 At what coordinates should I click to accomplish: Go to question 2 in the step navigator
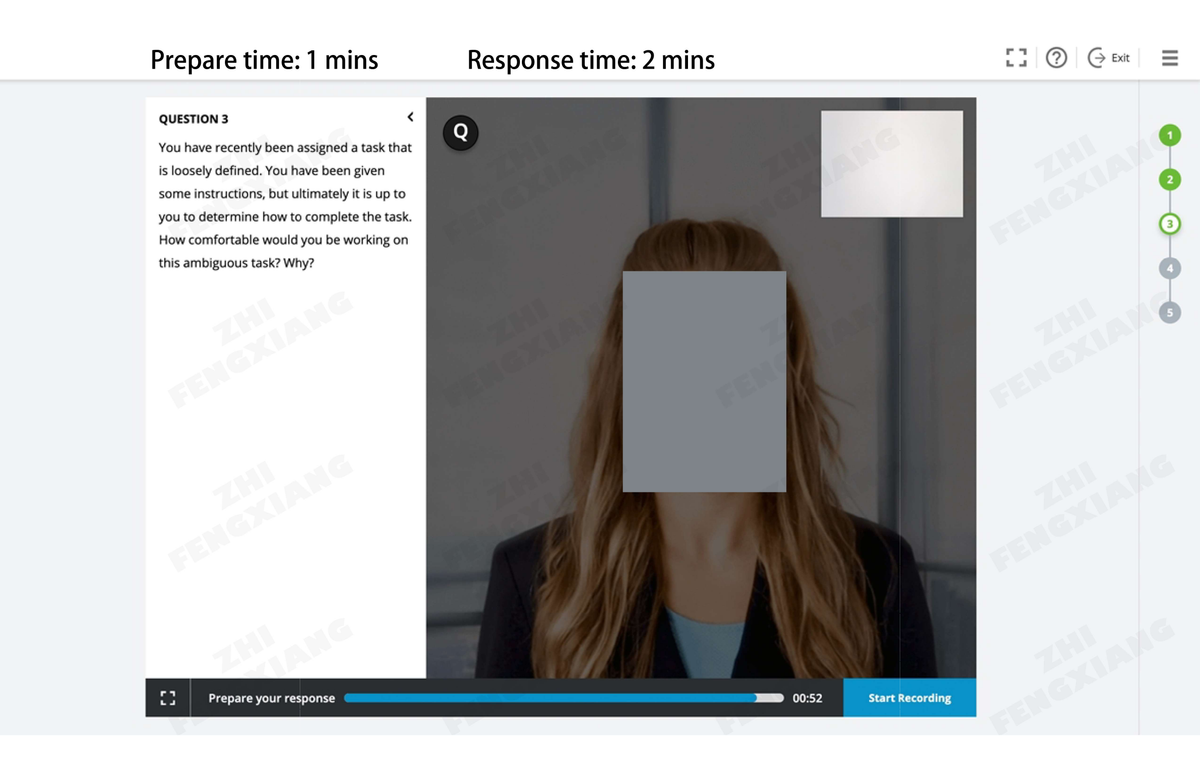[x=1169, y=180]
